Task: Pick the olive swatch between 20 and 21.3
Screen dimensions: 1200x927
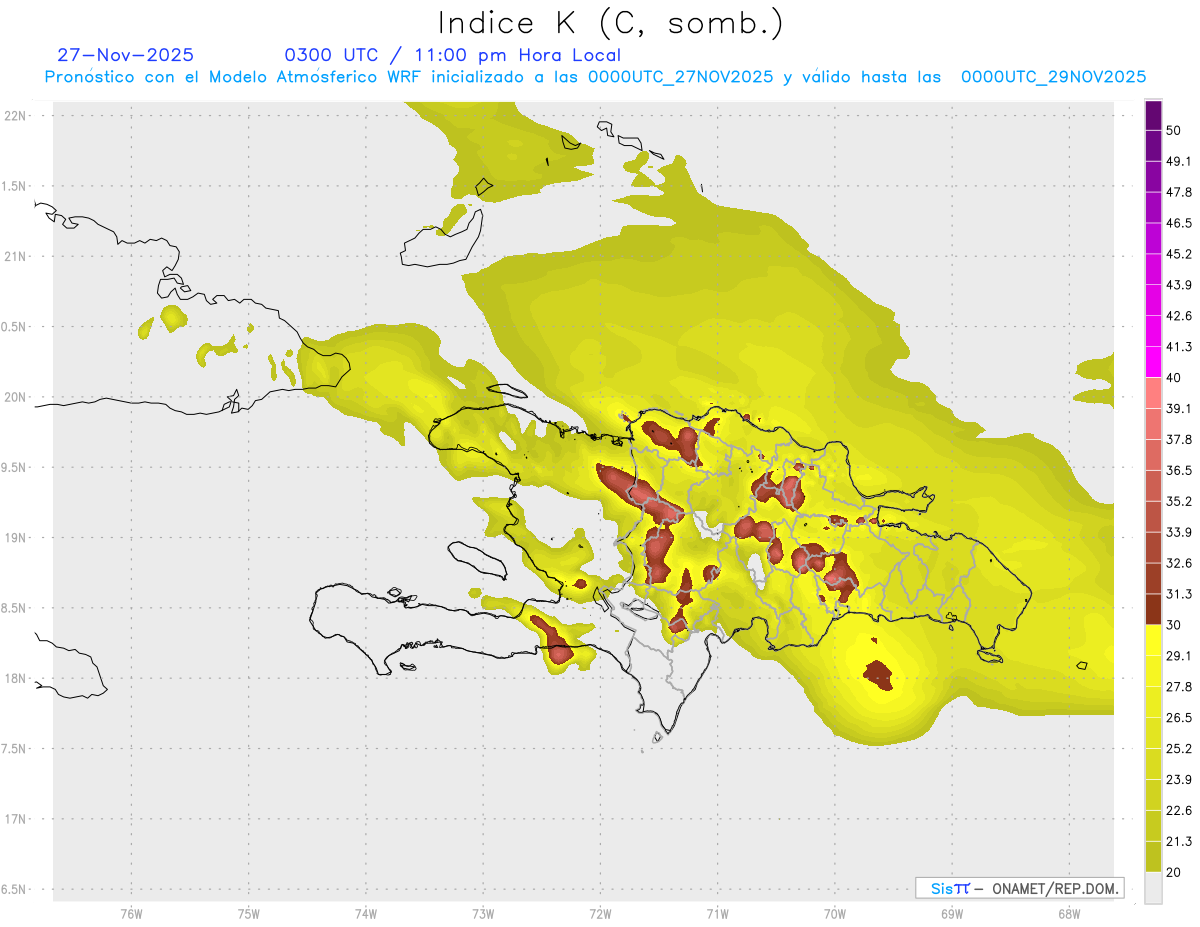Action: coord(1153,856)
